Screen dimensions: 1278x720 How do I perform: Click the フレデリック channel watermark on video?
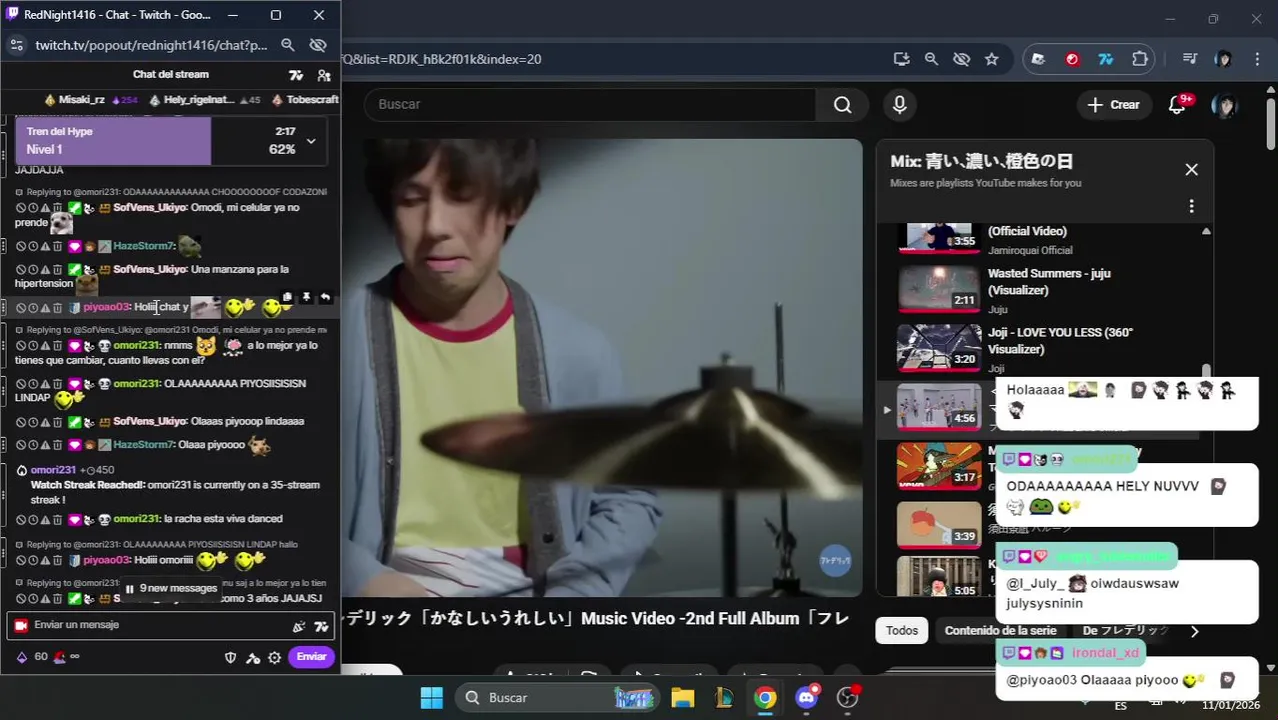click(835, 560)
